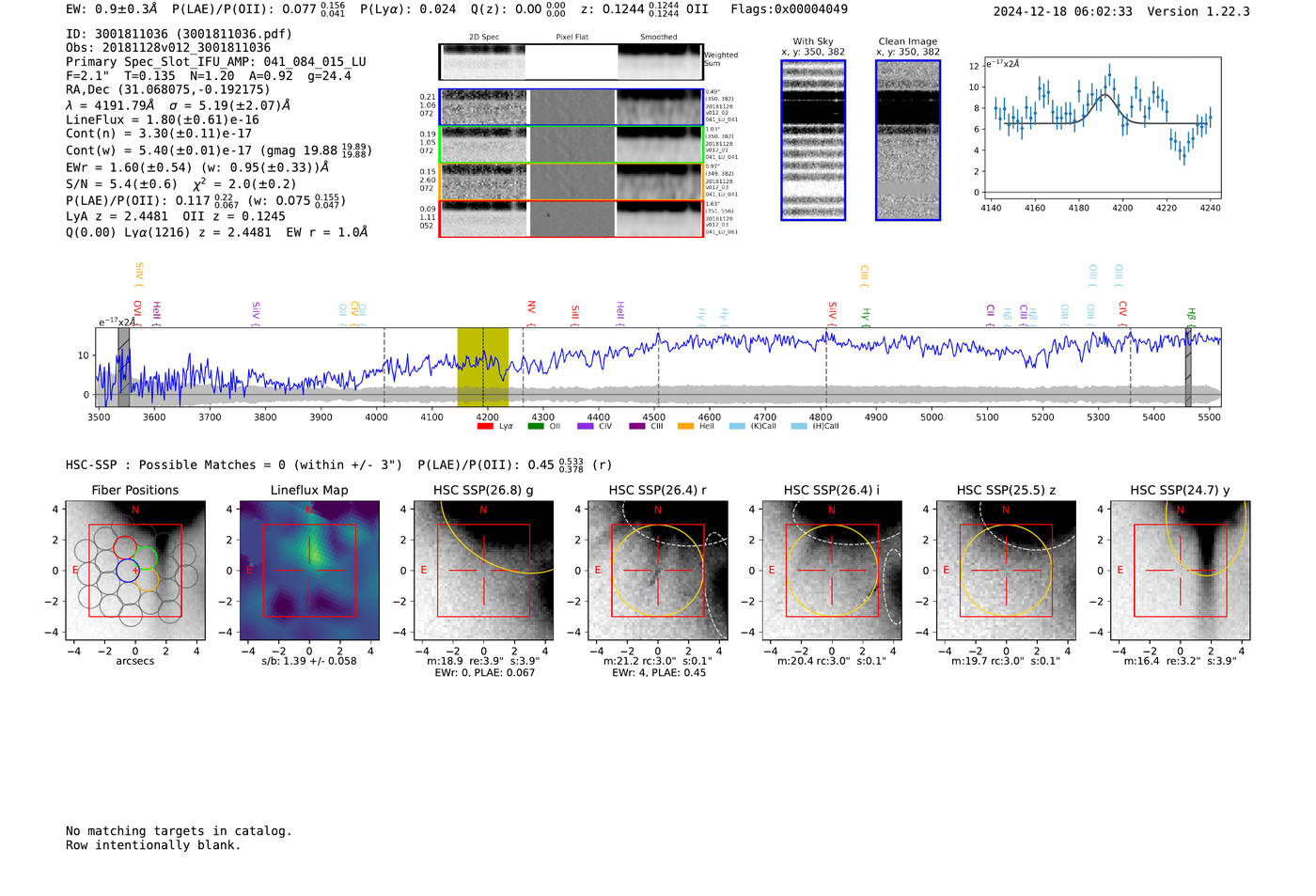Image resolution: width=1316 pixels, height=896 pixels.
Task: Click the yellow highlighted band in the spectrum
Action: [x=483, y=367]
